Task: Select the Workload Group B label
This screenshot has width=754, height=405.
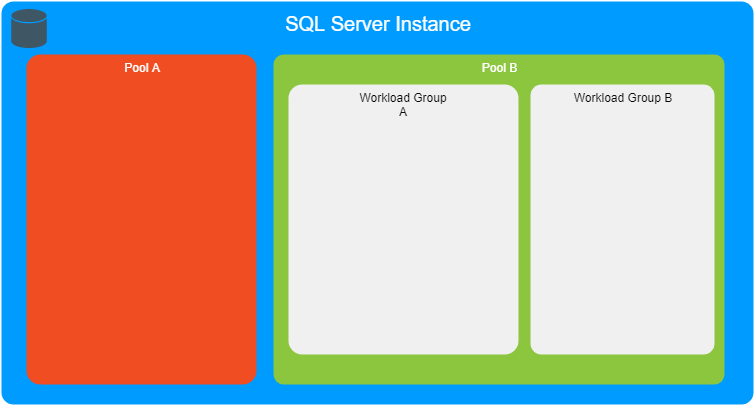Action: pos(622,98)
